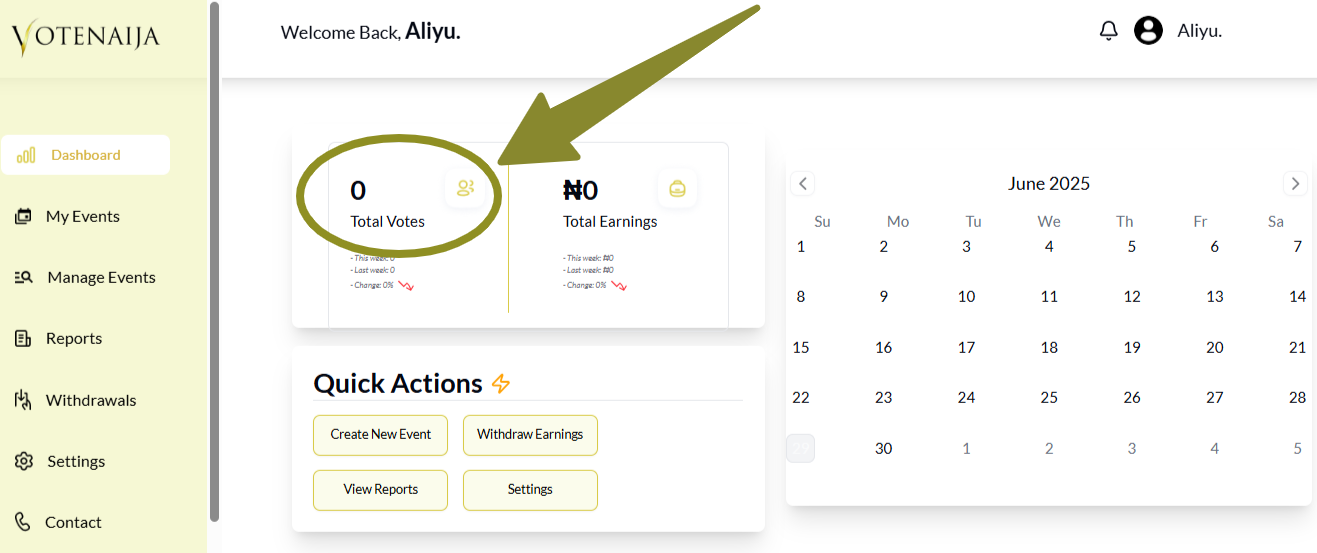Image resolution: width=1317 pixels, height=553 pixels.
Task: Open the user profile avatar icon
Action: (x=1148, y=31)
